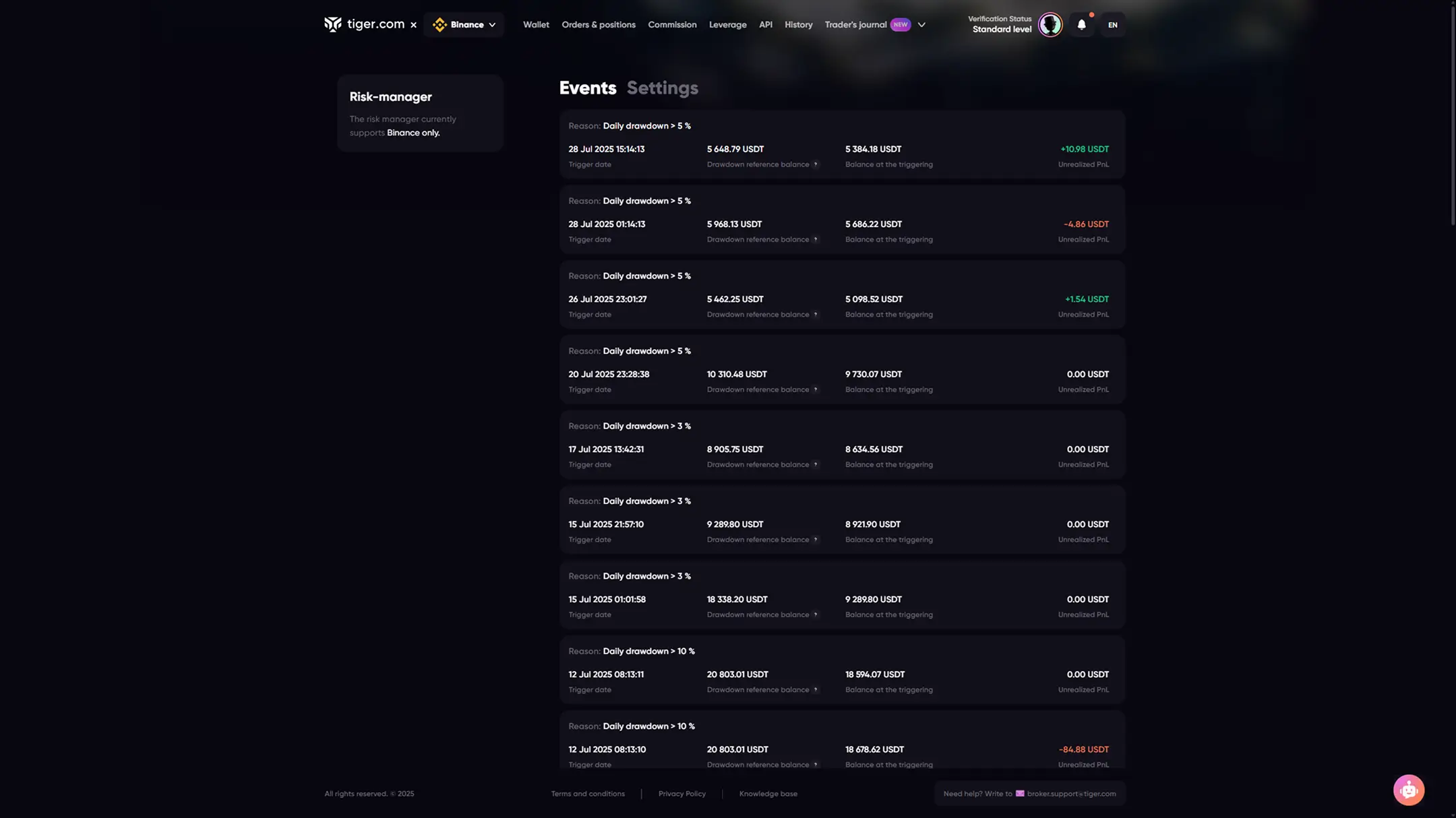This screenshot has width=1456, height=818.
Task: Click the page vertical scrollbar
Action: [1452, 115]
